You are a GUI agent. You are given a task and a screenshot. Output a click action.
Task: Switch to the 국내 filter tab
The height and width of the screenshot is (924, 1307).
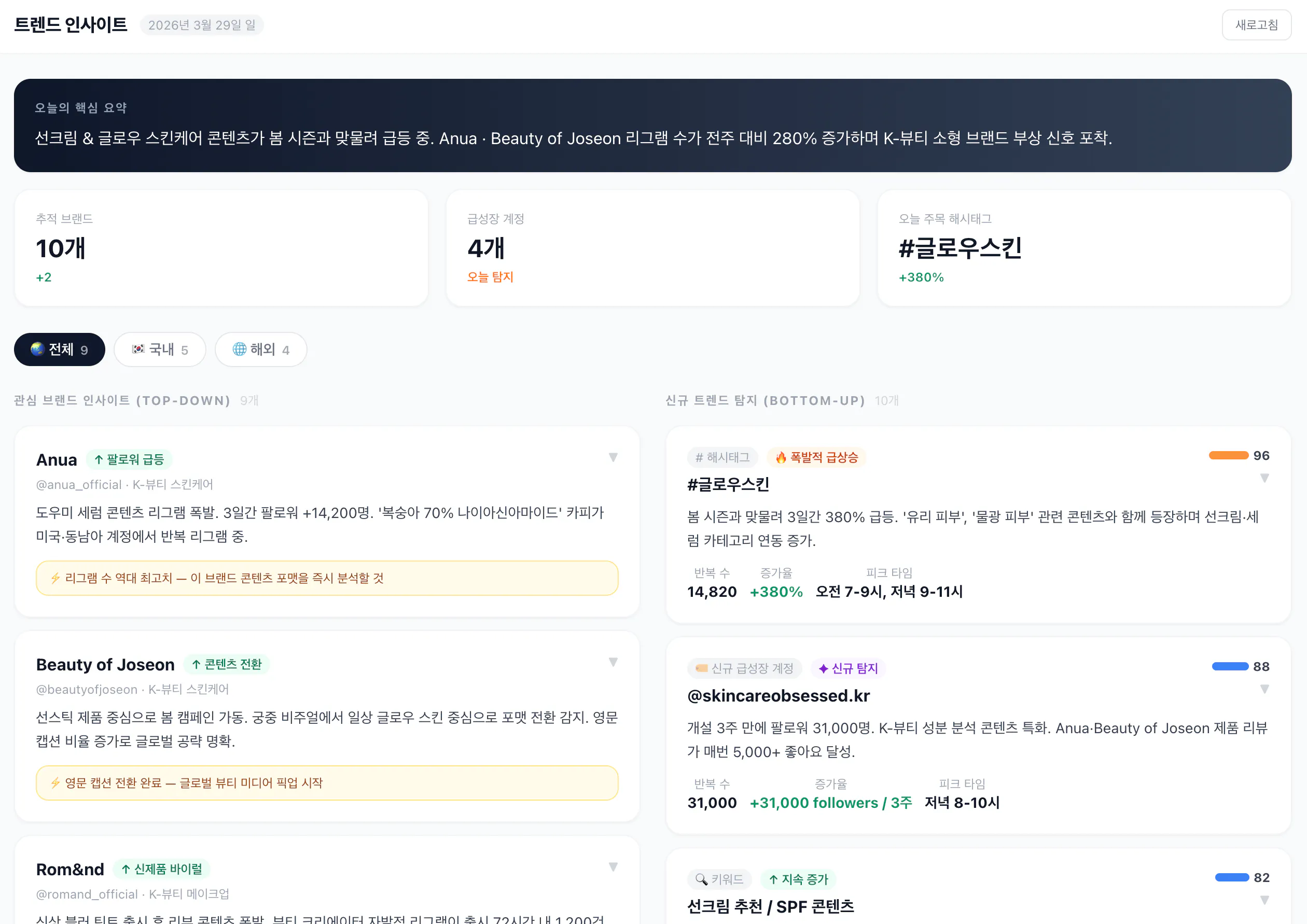[159, 349]
